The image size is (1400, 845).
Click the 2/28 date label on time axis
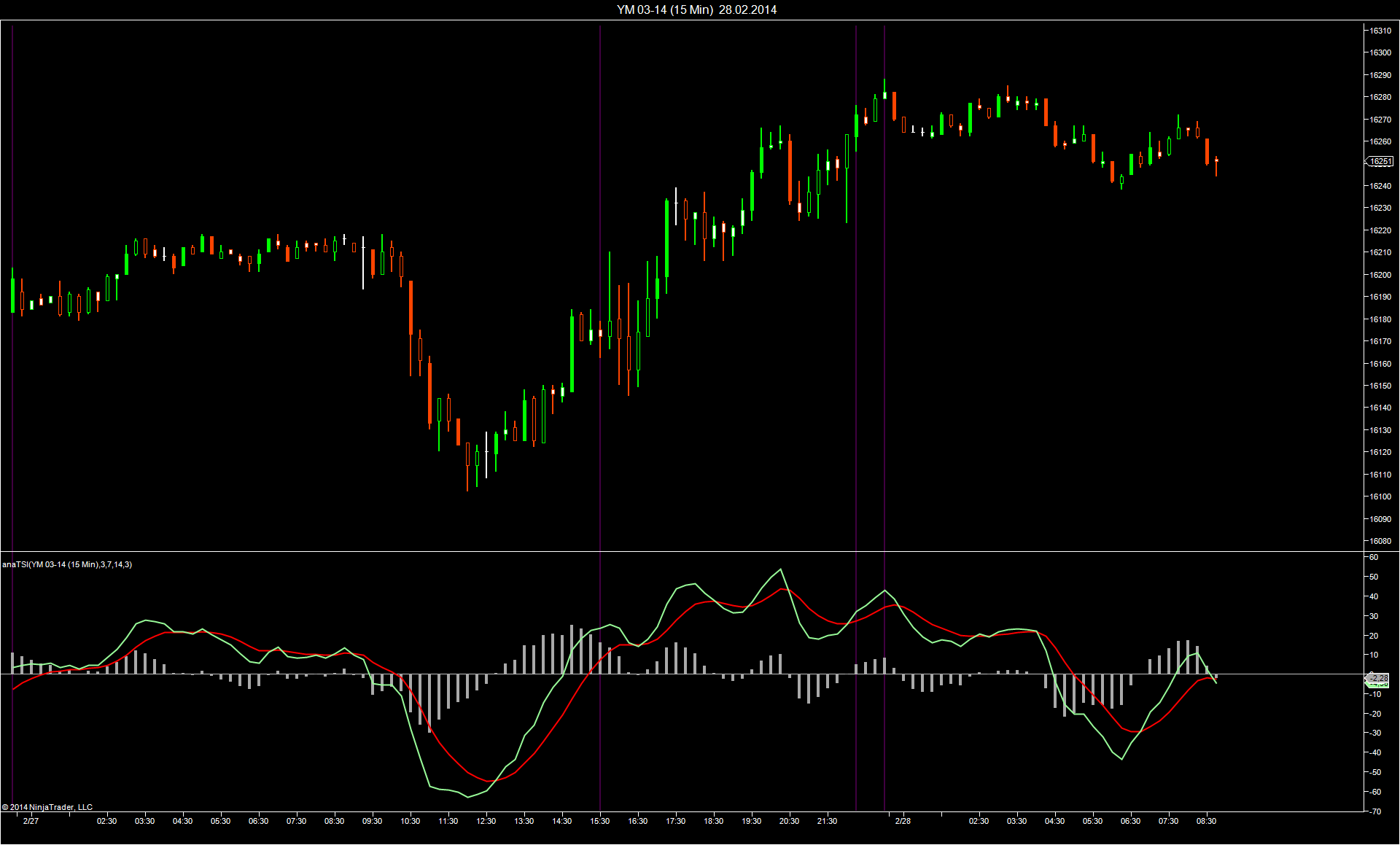903,821
